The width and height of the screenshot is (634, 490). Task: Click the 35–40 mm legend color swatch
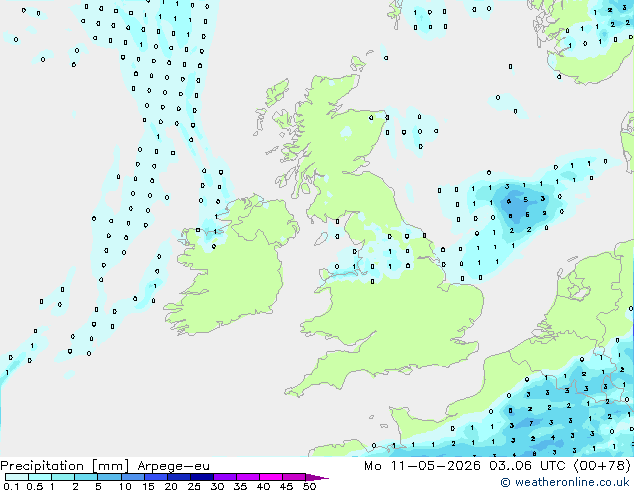tap(247, 477)
